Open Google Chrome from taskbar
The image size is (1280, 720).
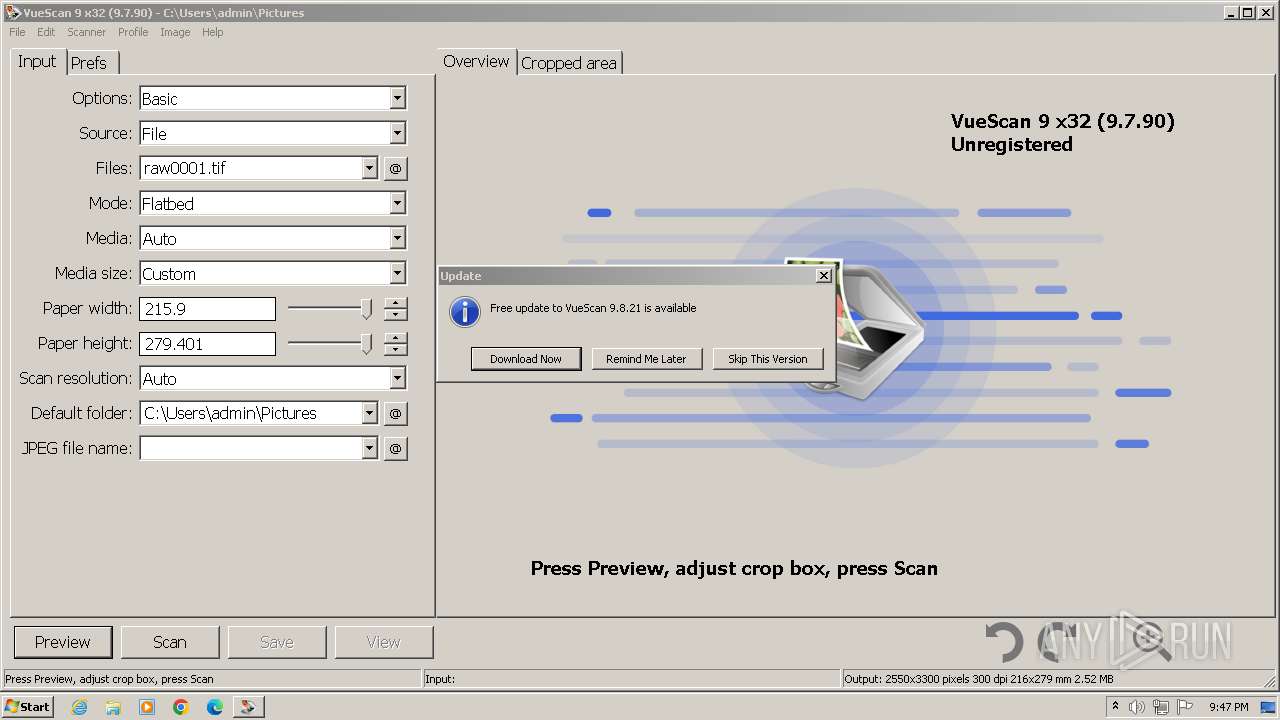(x=181, y=707)
